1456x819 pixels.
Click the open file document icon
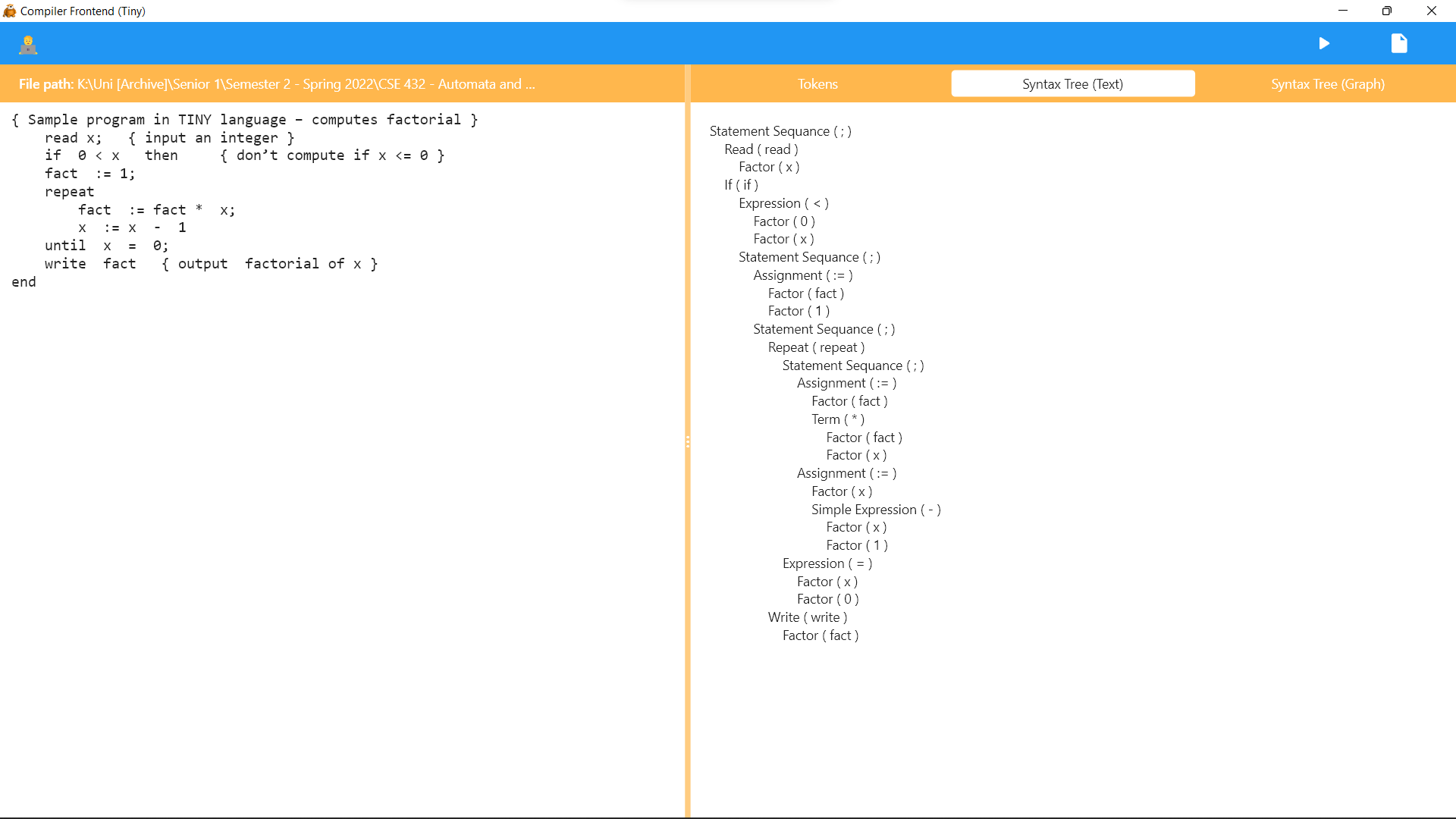(x=1399, y=43)
